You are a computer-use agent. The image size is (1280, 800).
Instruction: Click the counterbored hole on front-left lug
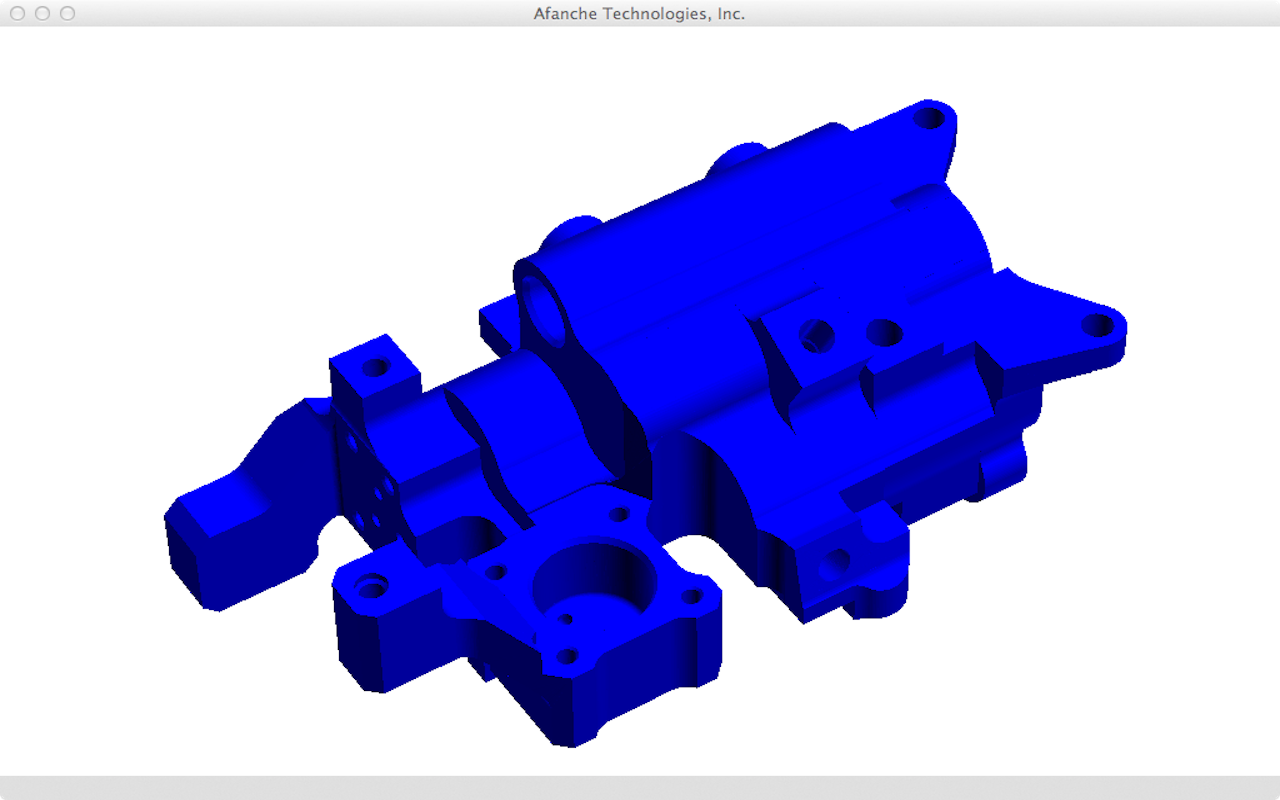click(372, 587)
